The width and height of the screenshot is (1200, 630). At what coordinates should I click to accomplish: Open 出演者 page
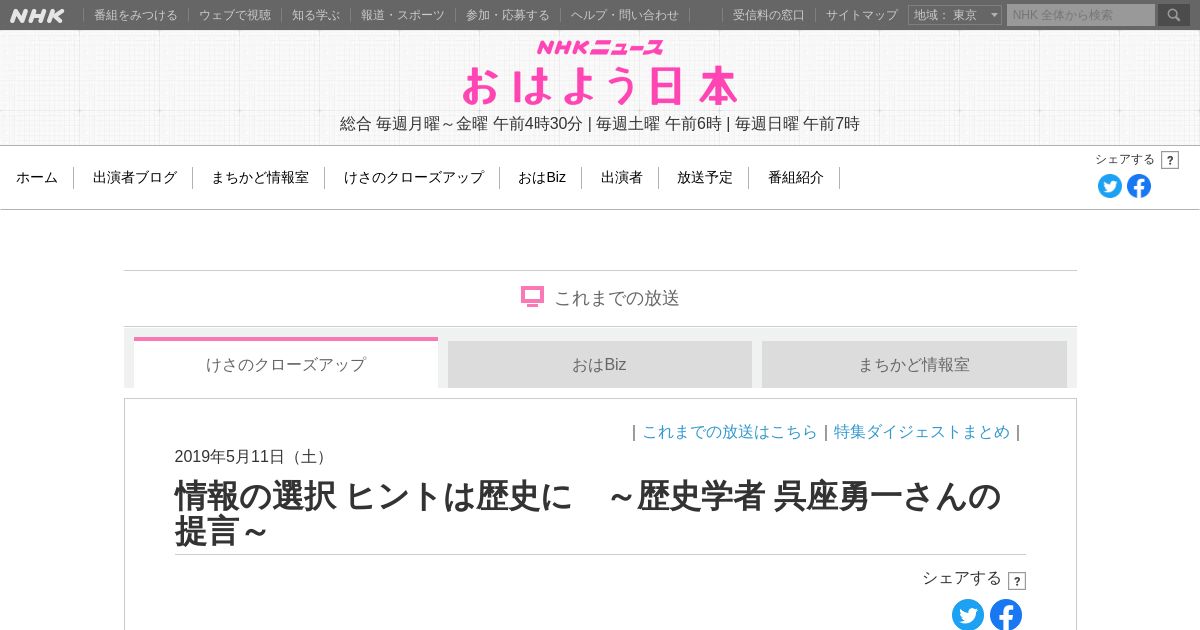pos(622,177)
